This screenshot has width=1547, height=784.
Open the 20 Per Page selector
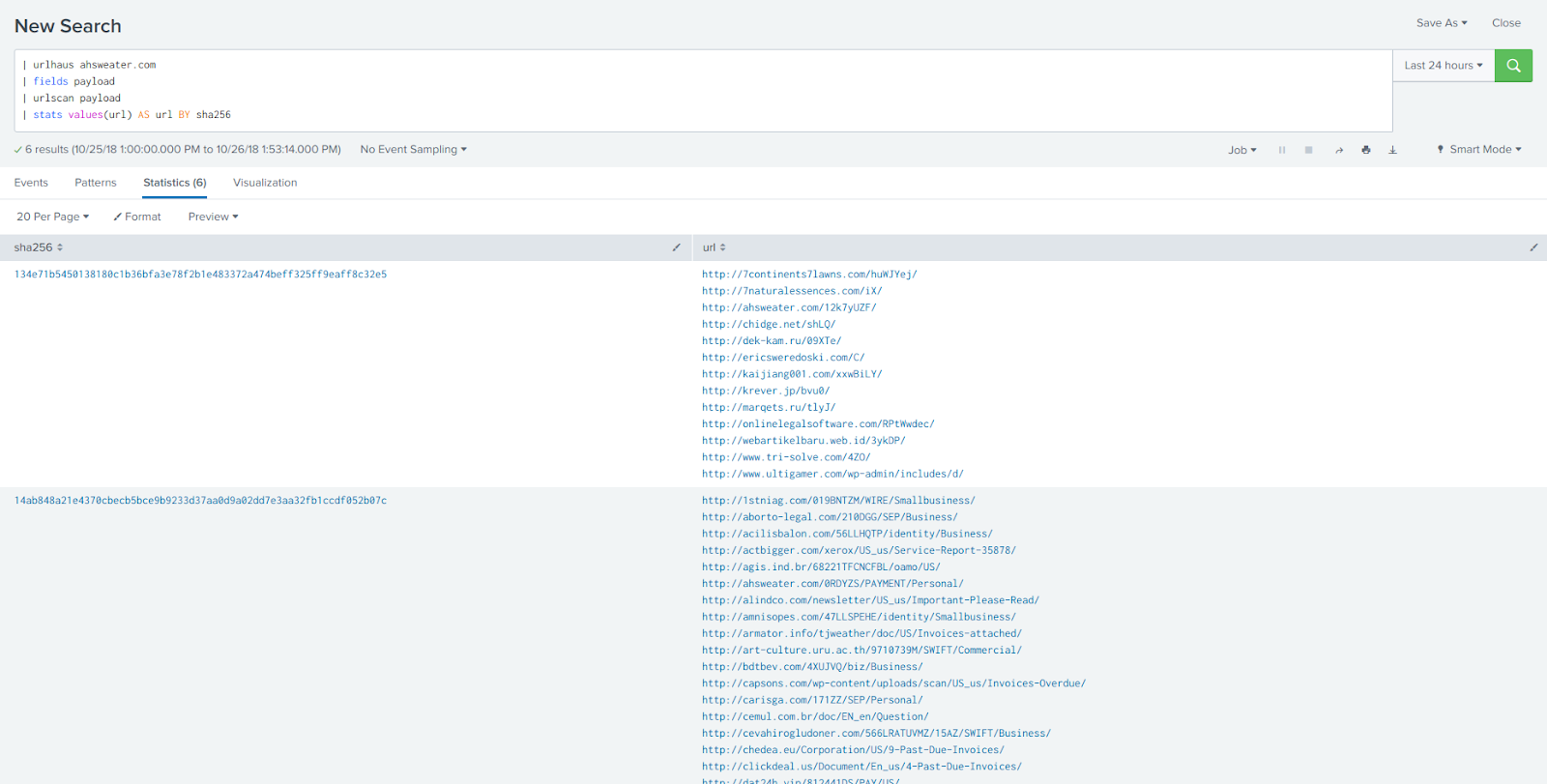(x=52, y=217)
